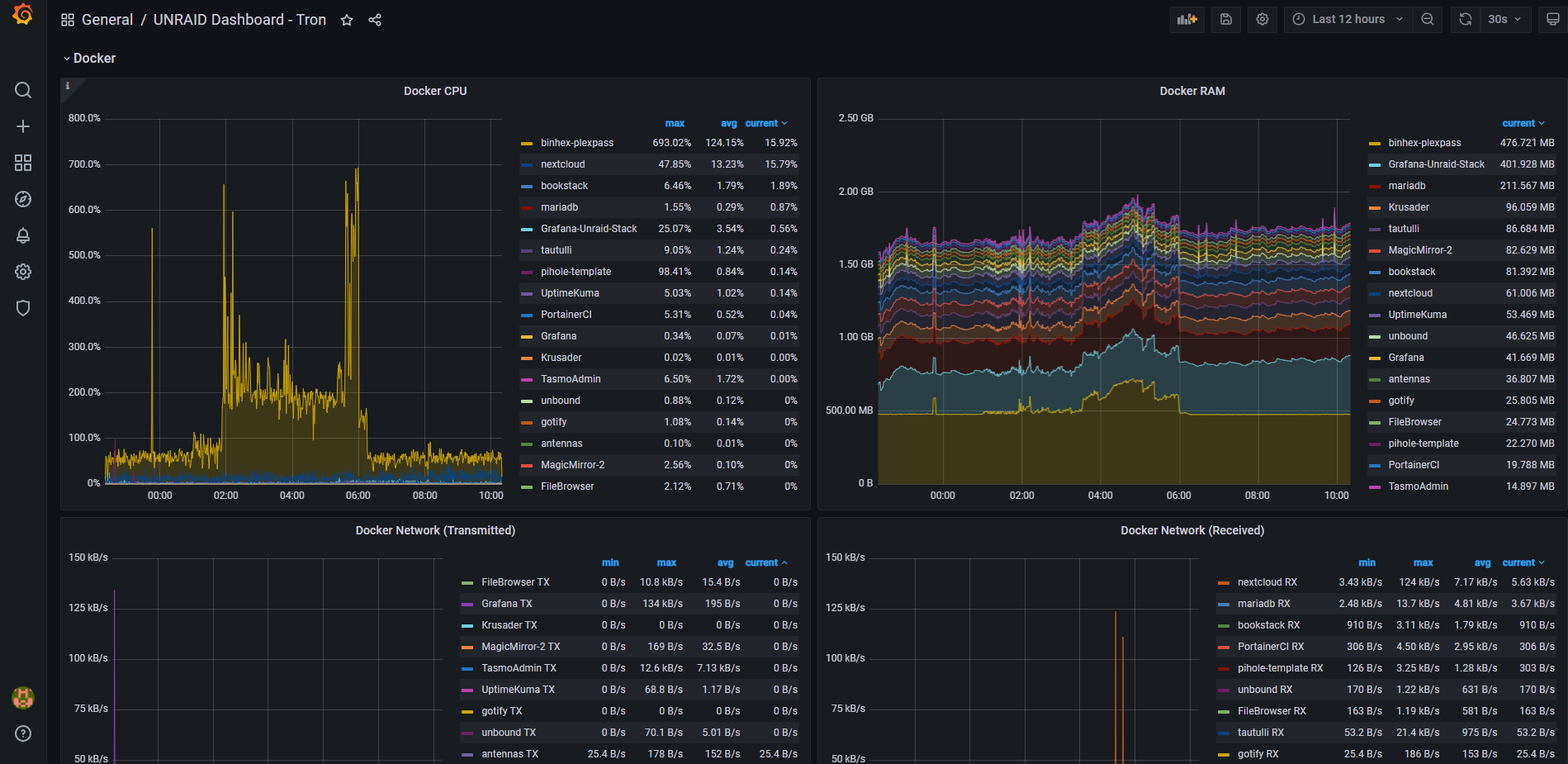Open Docker Network (Received) panel menu
Screen dimensions: 1568x764
pos(1192,530)
